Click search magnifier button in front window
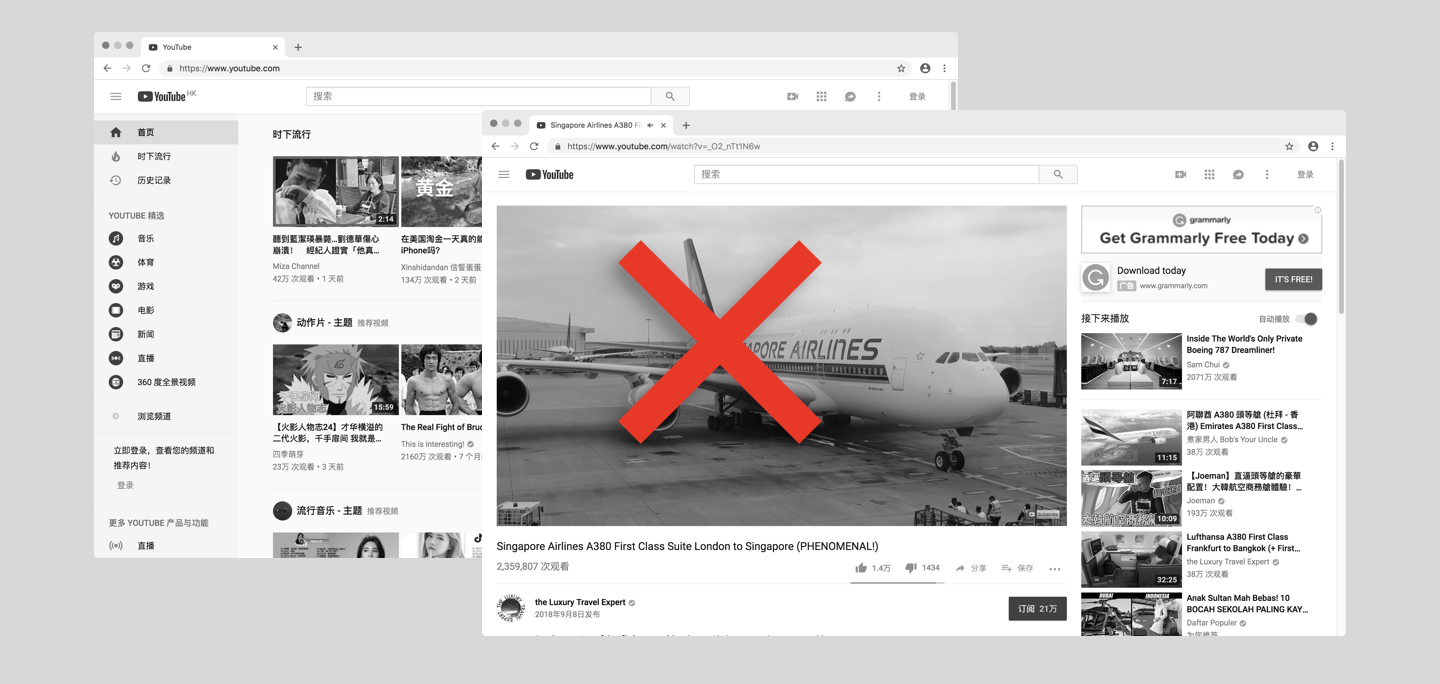Image resolution: width=1440 pixels, height=684 pixels. [x=1058, y=174]
